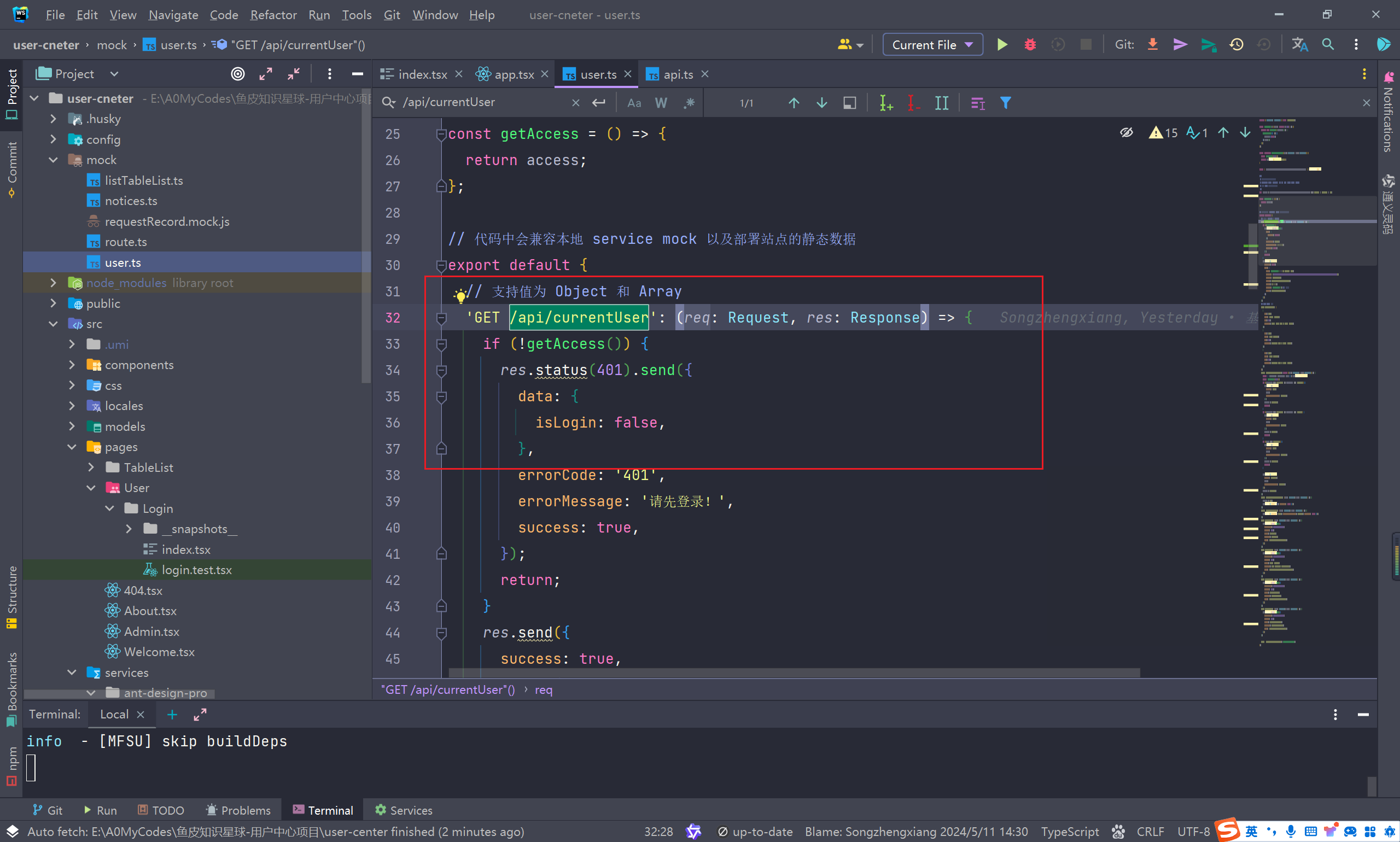
Task: Hide the Project panel with minus icon
Action: click(358, 74)
